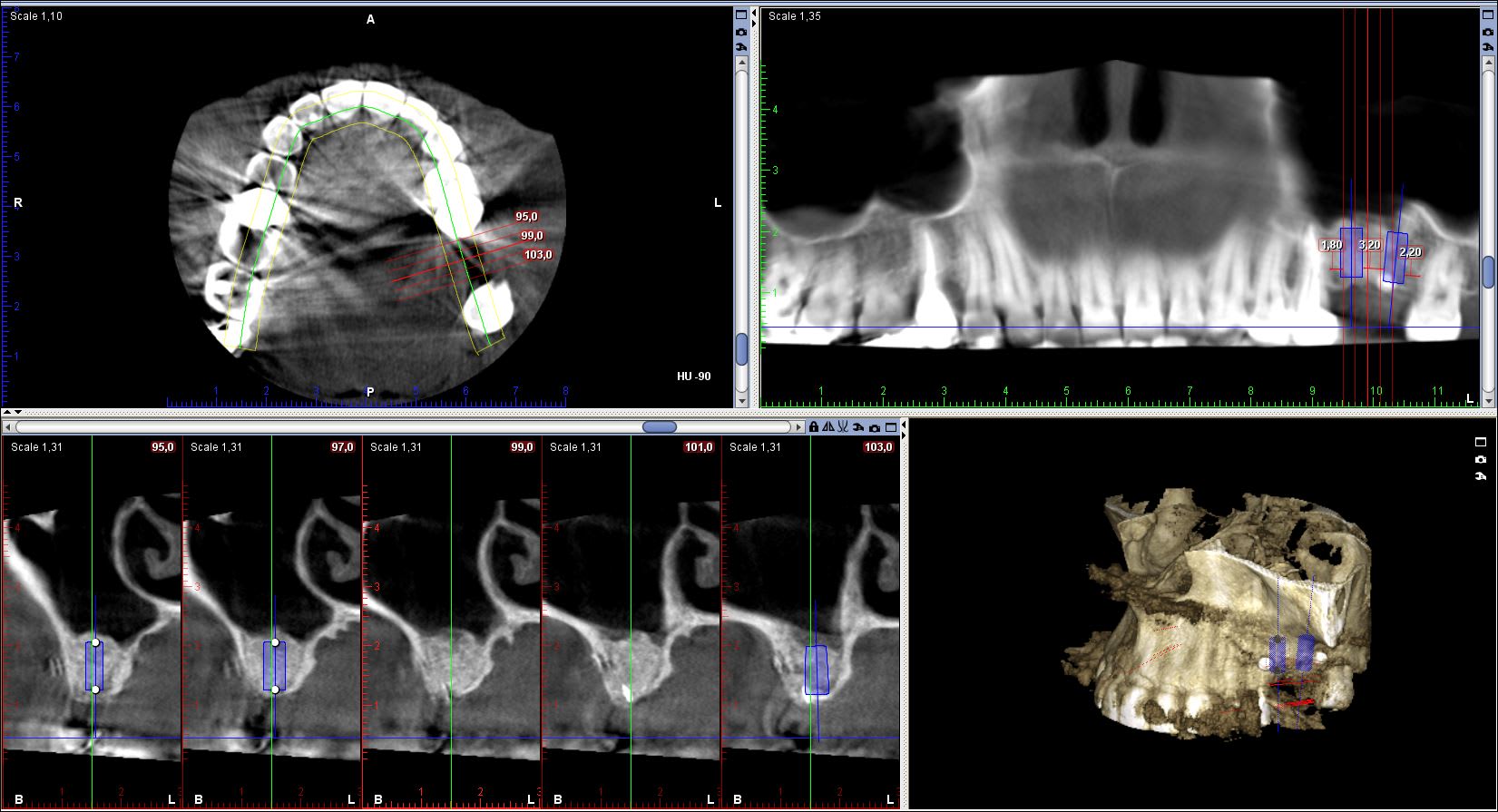The height and width of the screenshot is (812, 1498).
Task: Maximize the 3D rendering view
Action: 1481,443
